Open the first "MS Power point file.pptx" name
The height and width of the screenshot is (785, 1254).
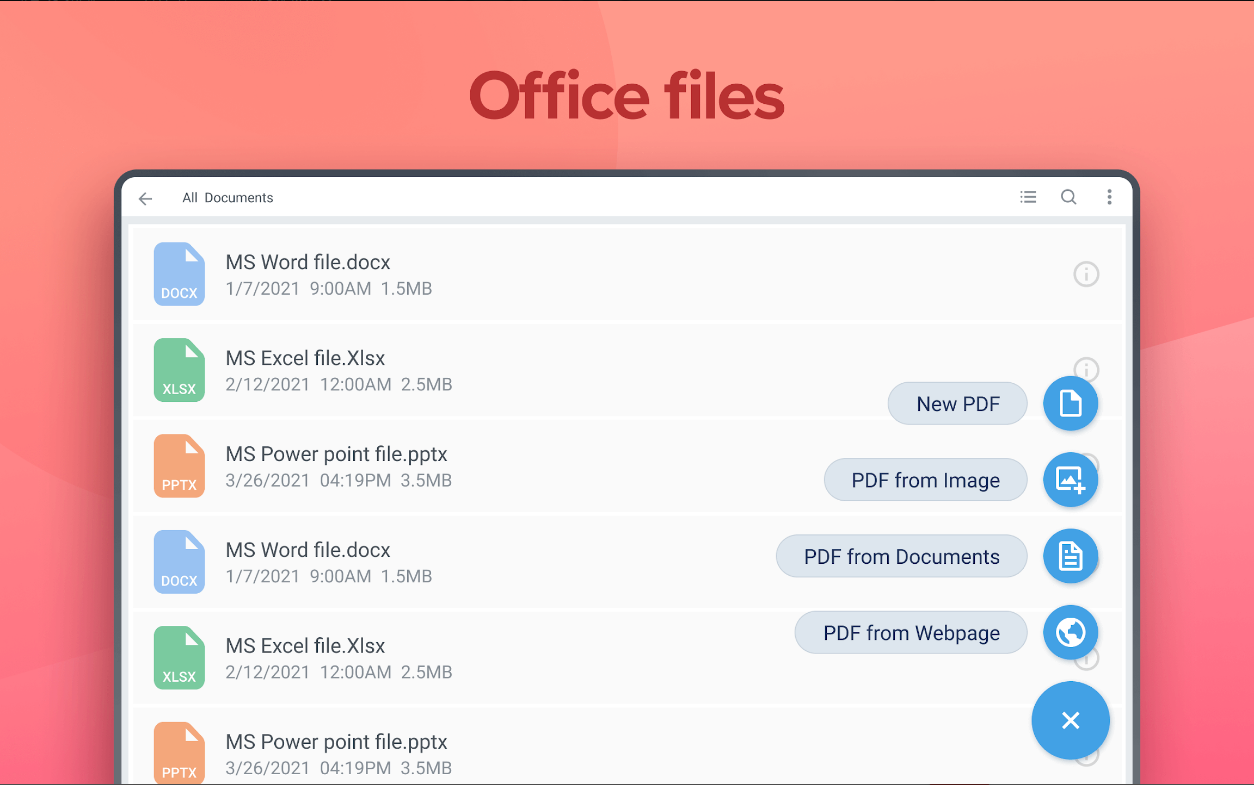click(x=336, y=454)
